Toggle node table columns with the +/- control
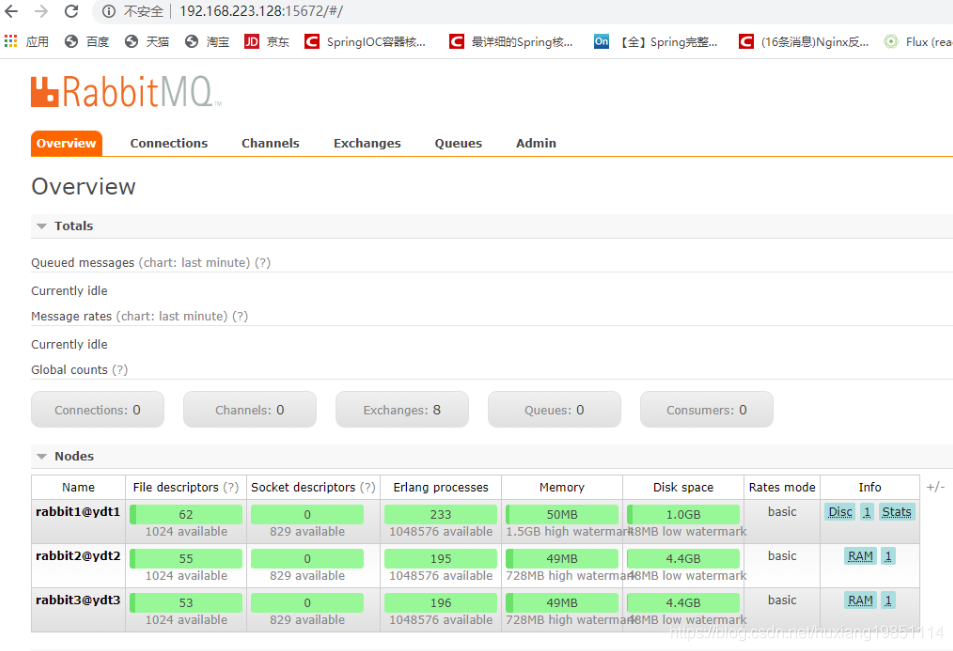This screenshot has height=651, width=953. [x=935, y=487]
